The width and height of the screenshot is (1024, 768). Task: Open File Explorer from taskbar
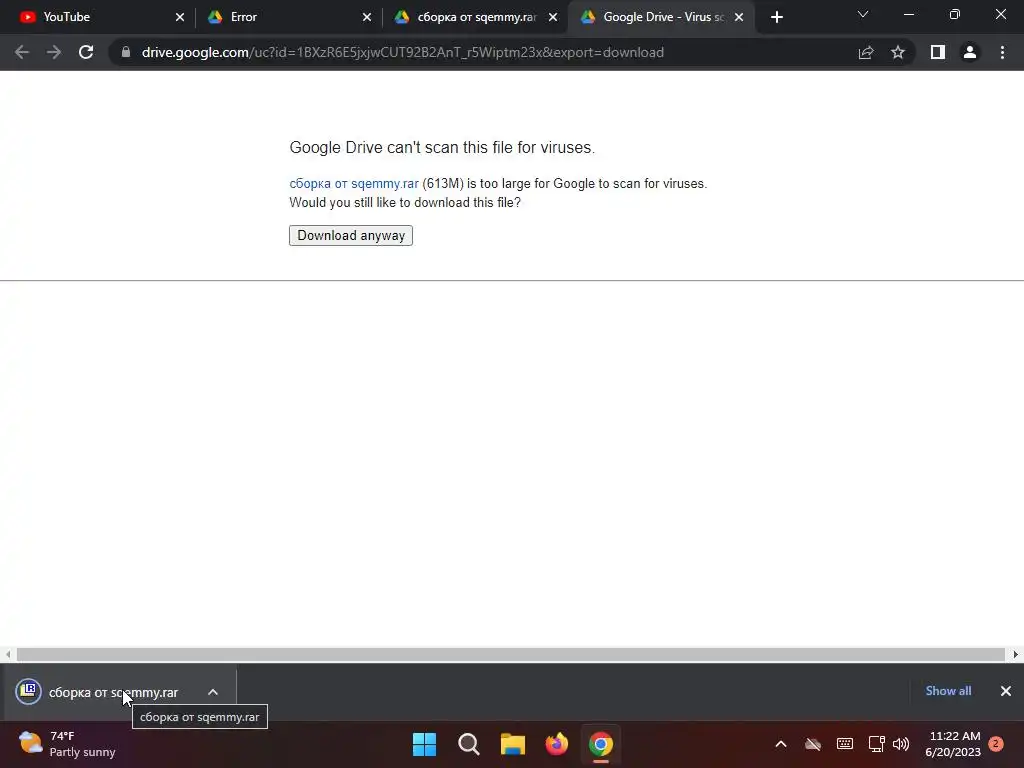click(x=513, y=744)
